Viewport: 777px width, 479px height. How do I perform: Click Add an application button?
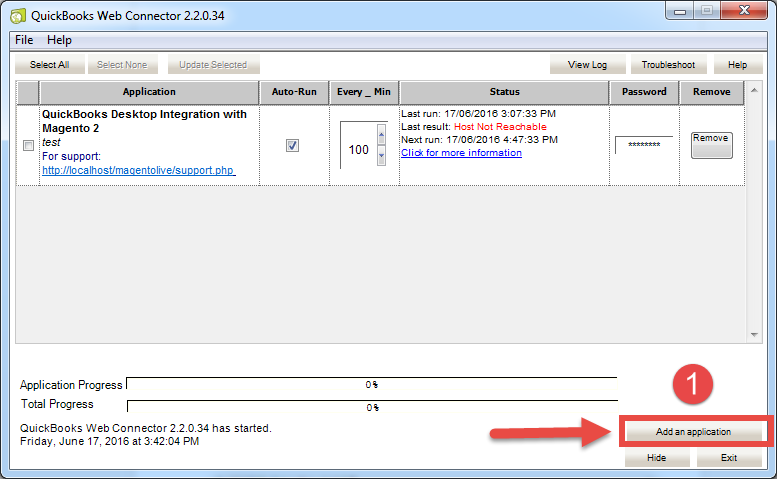point(693,432)
